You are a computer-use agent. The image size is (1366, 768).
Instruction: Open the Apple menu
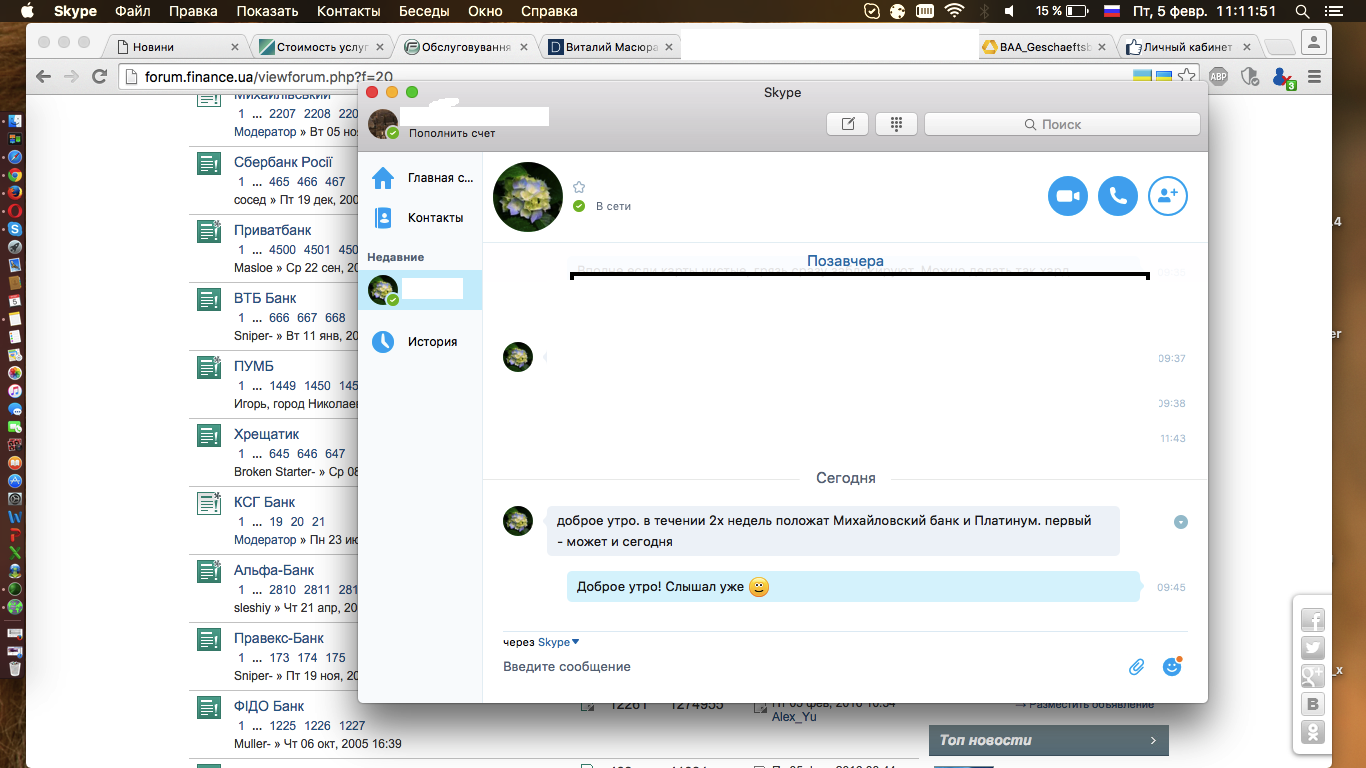click(27, 11)
